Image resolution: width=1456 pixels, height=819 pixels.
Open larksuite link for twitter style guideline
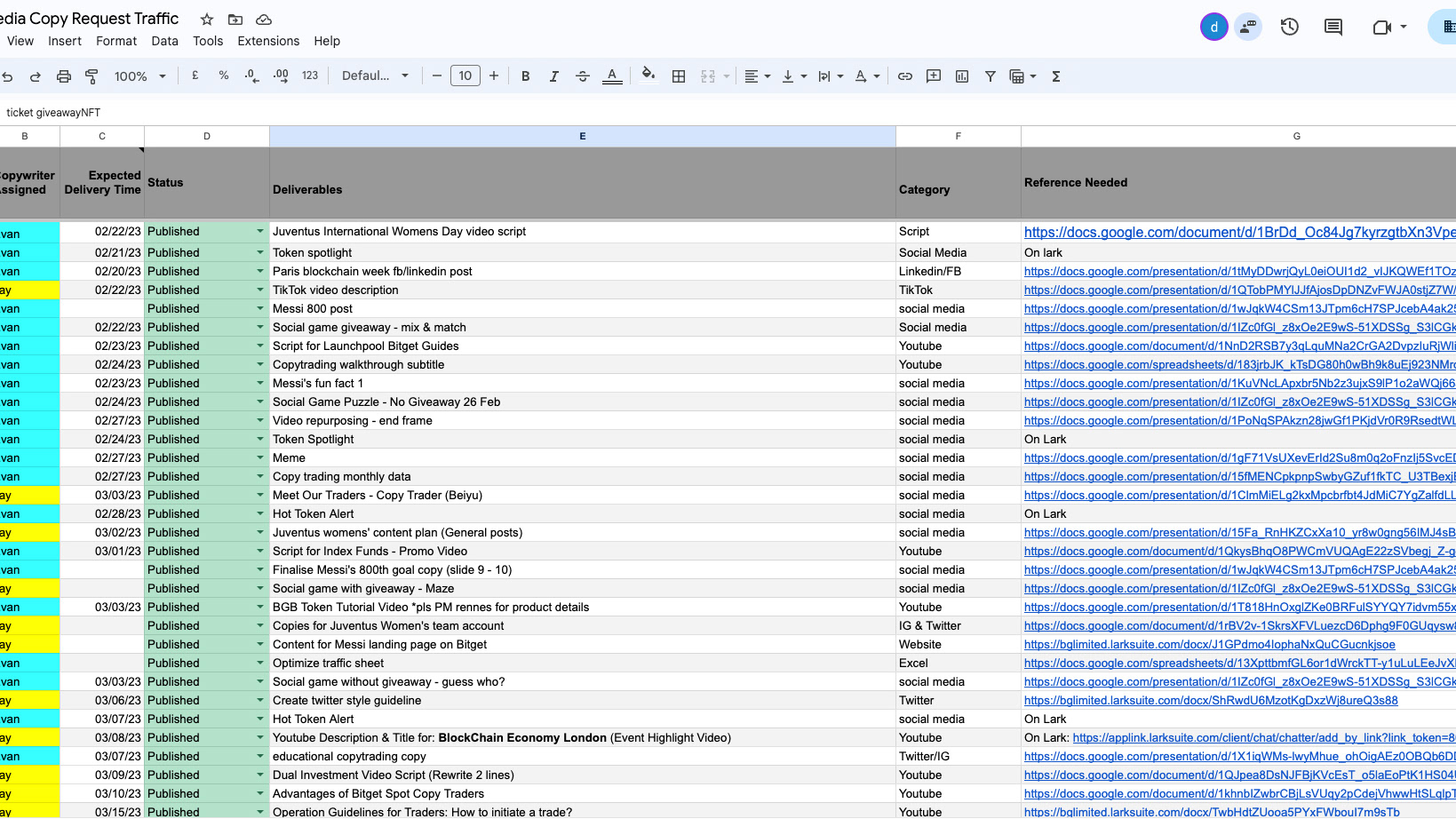(1211, 701)
